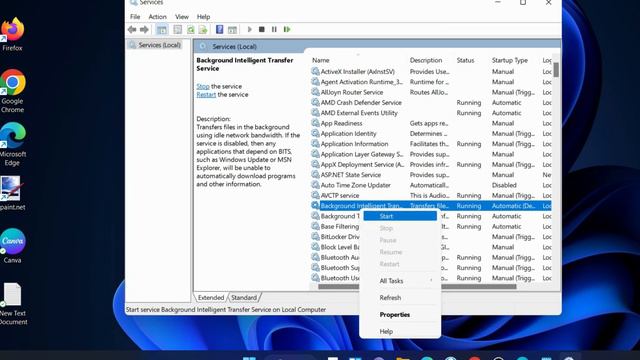Choose Start in the context menu
The height and width of the screenshot is (360, 640).
(x=400, y=216)
